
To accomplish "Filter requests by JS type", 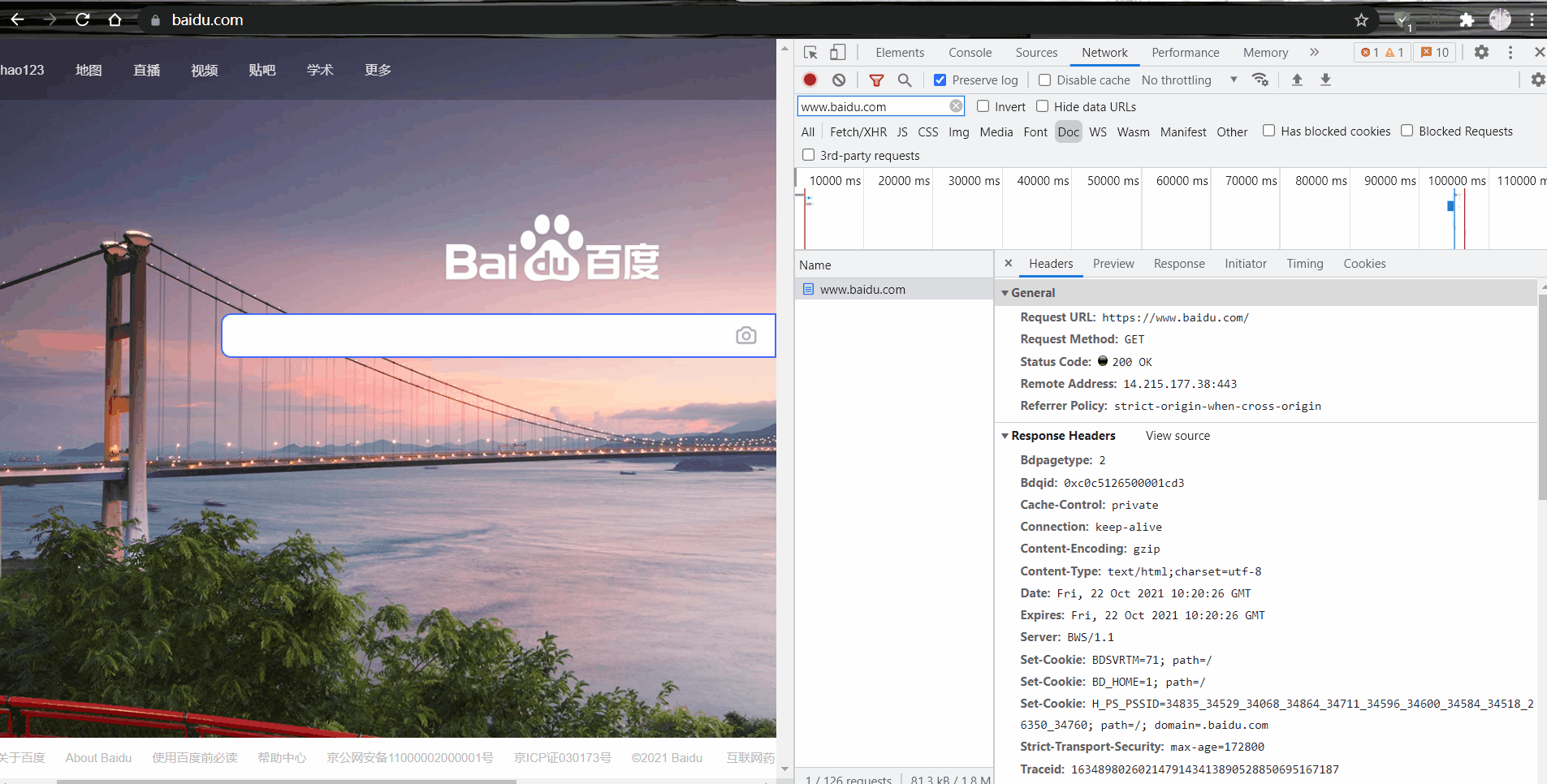I will [902, 132].
